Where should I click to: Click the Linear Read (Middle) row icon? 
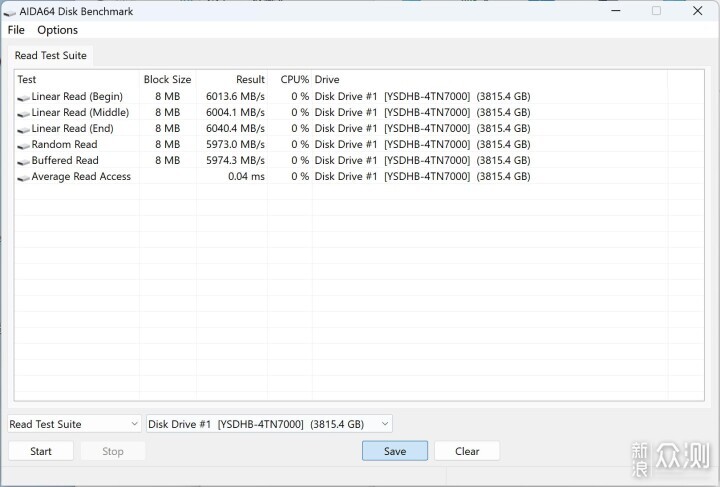[x=23, y=114]
